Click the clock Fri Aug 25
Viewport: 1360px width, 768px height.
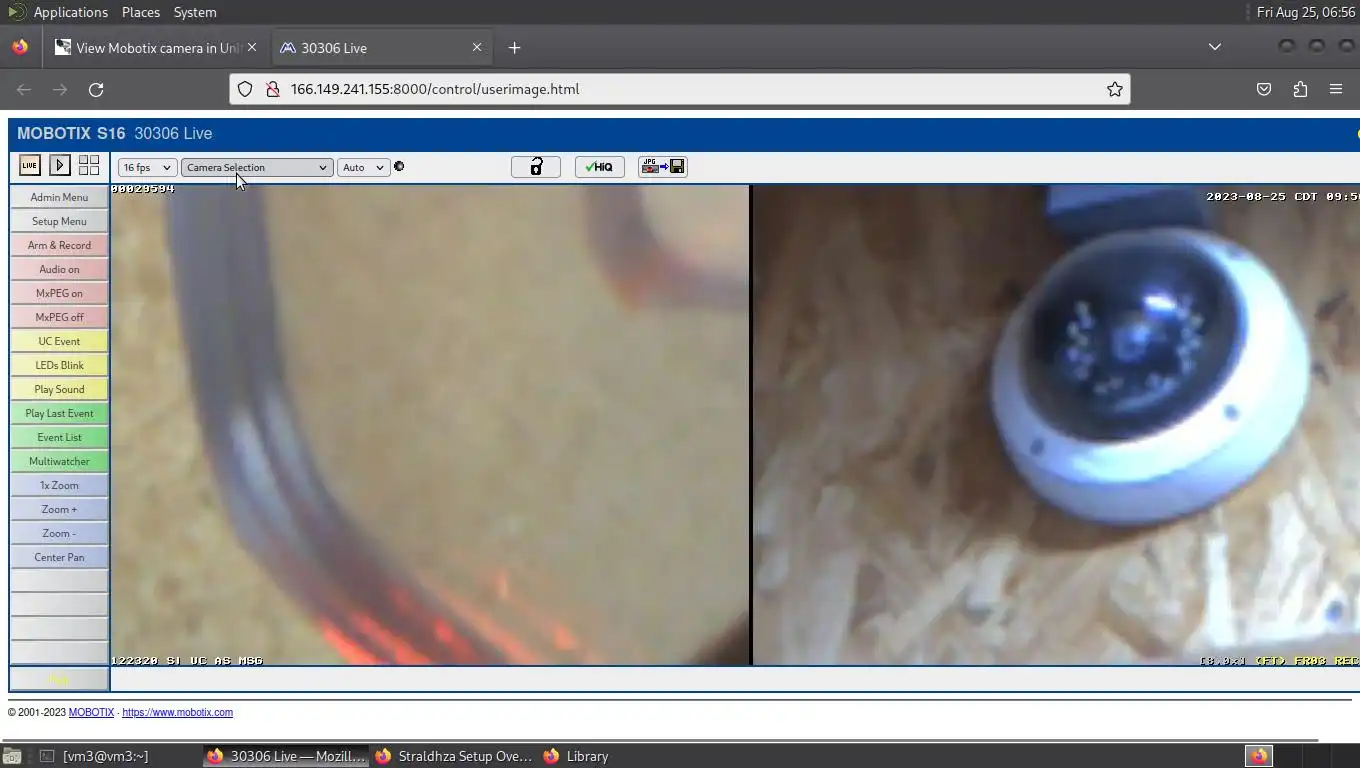(x=1305, y=12)
